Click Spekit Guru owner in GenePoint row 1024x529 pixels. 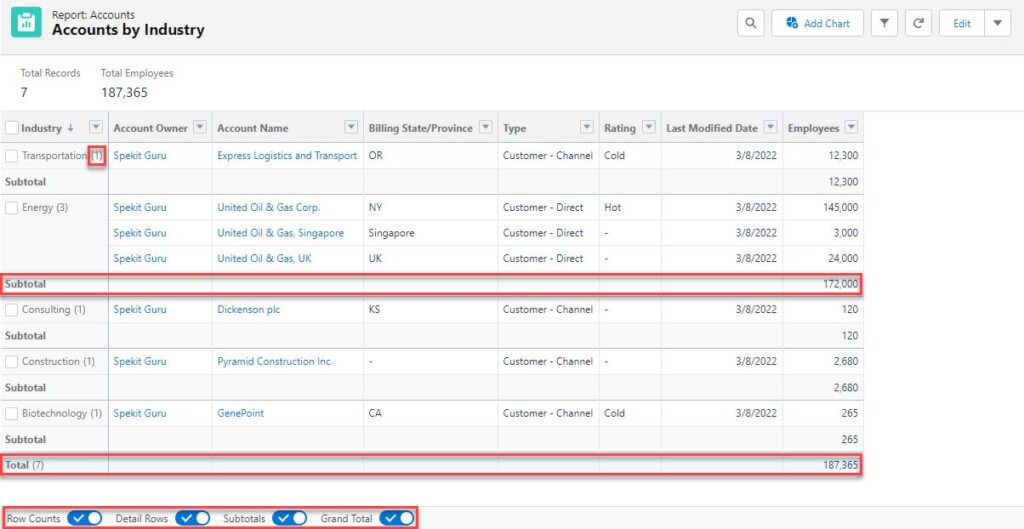pyautogui.click(x=140, y=413)
